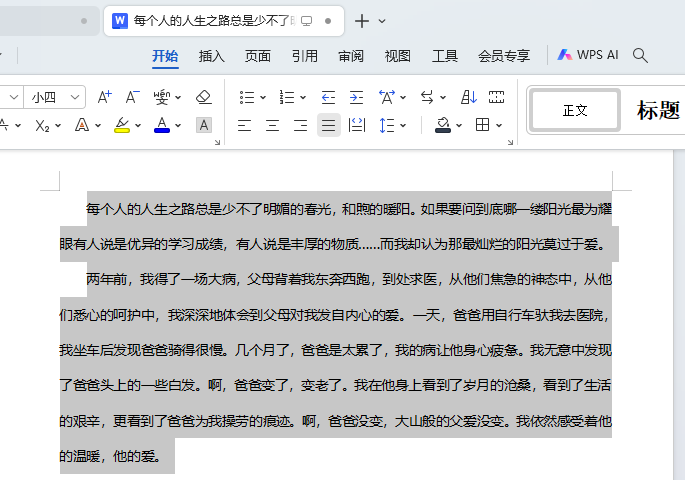Expand the line spacing dropdown arrow
Screen dimensions: 685x480
coord(403,126)
